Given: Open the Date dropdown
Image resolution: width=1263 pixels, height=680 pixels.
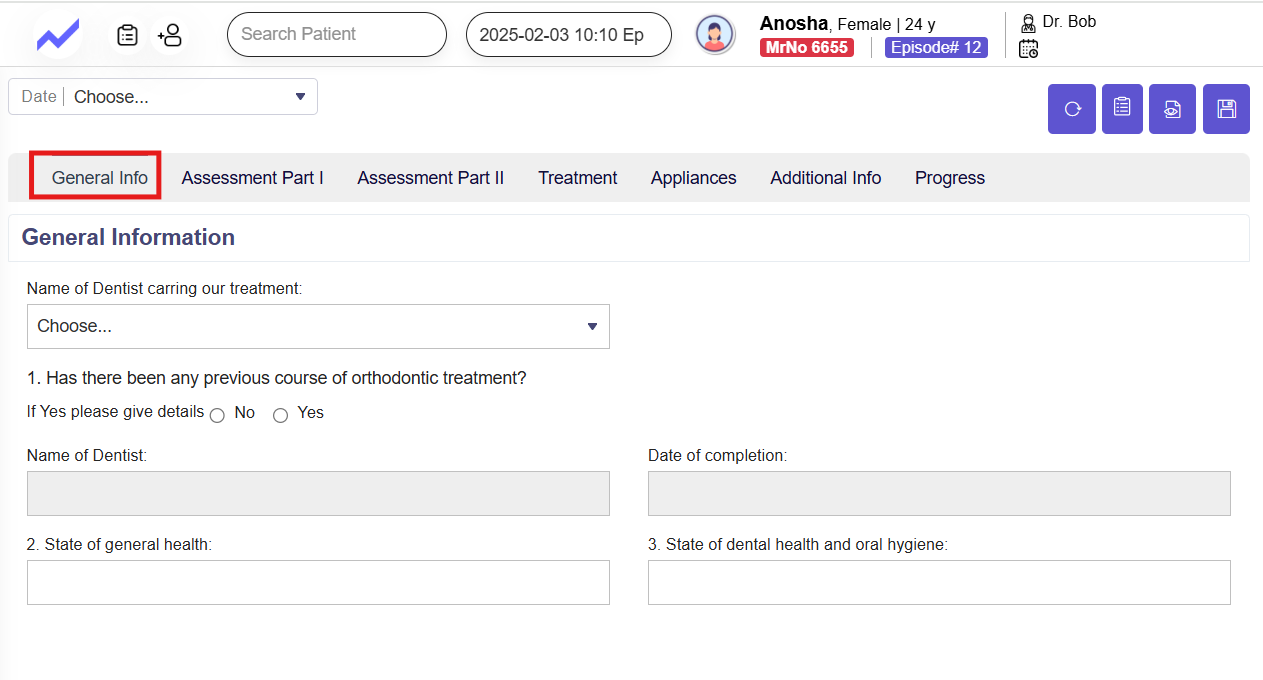Looking at the screenshot, I should point(163,97).
